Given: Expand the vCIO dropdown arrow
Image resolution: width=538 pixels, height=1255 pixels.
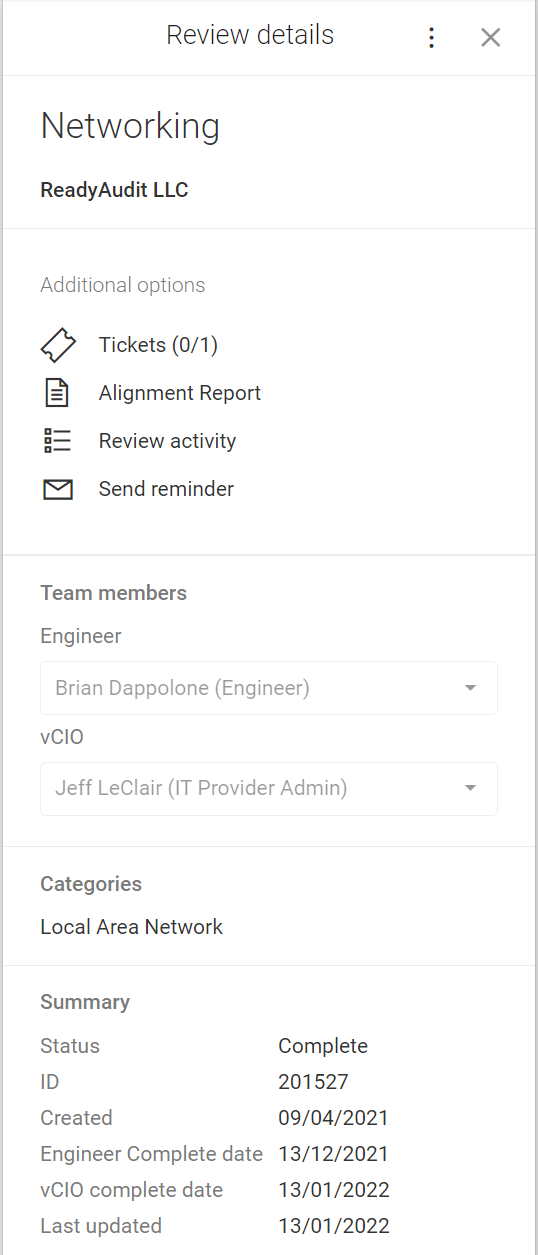Looking at the screenshot, I should click(x=470, y=788).
